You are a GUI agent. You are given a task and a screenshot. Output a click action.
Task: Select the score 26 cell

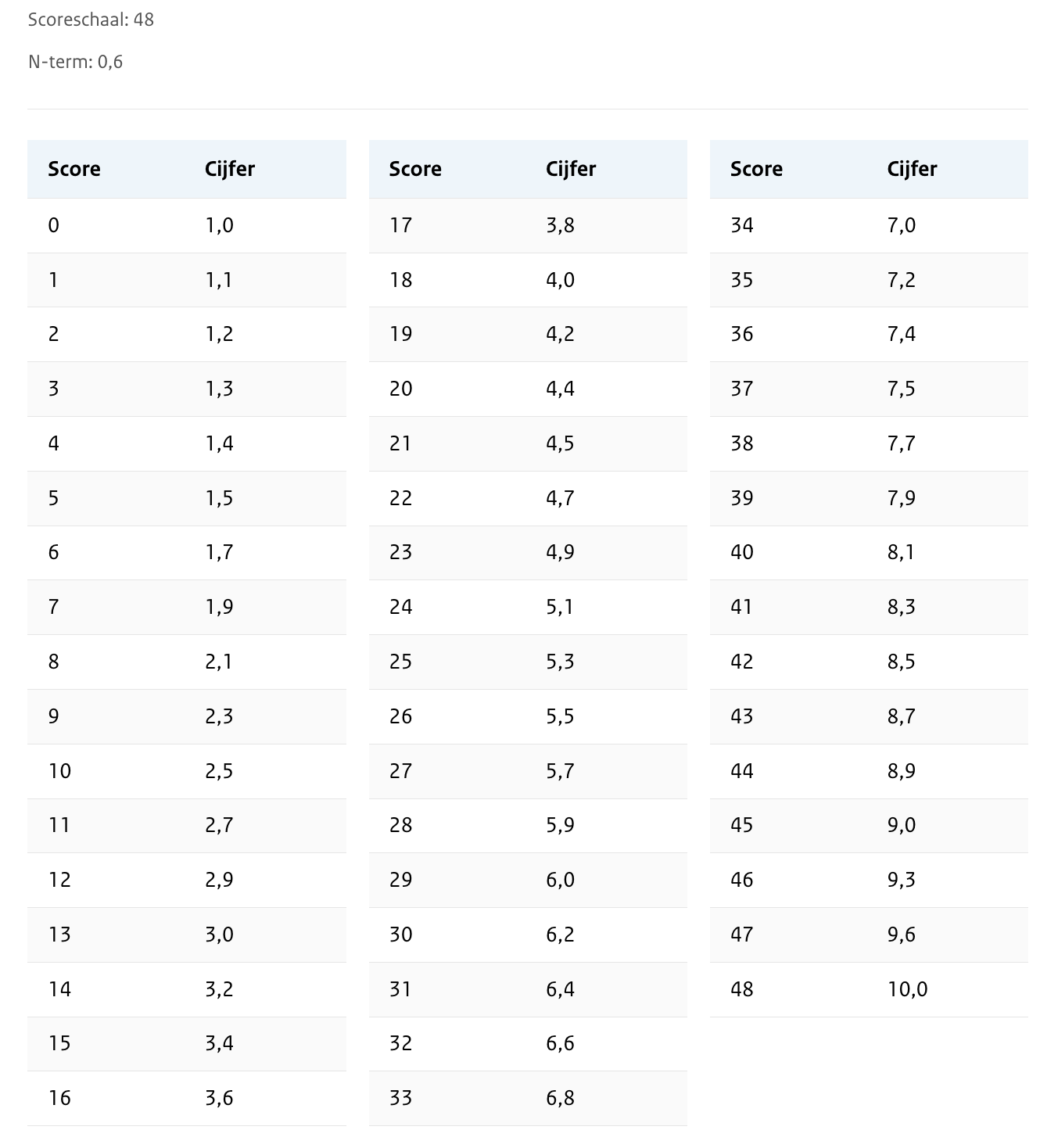point(400,716)
